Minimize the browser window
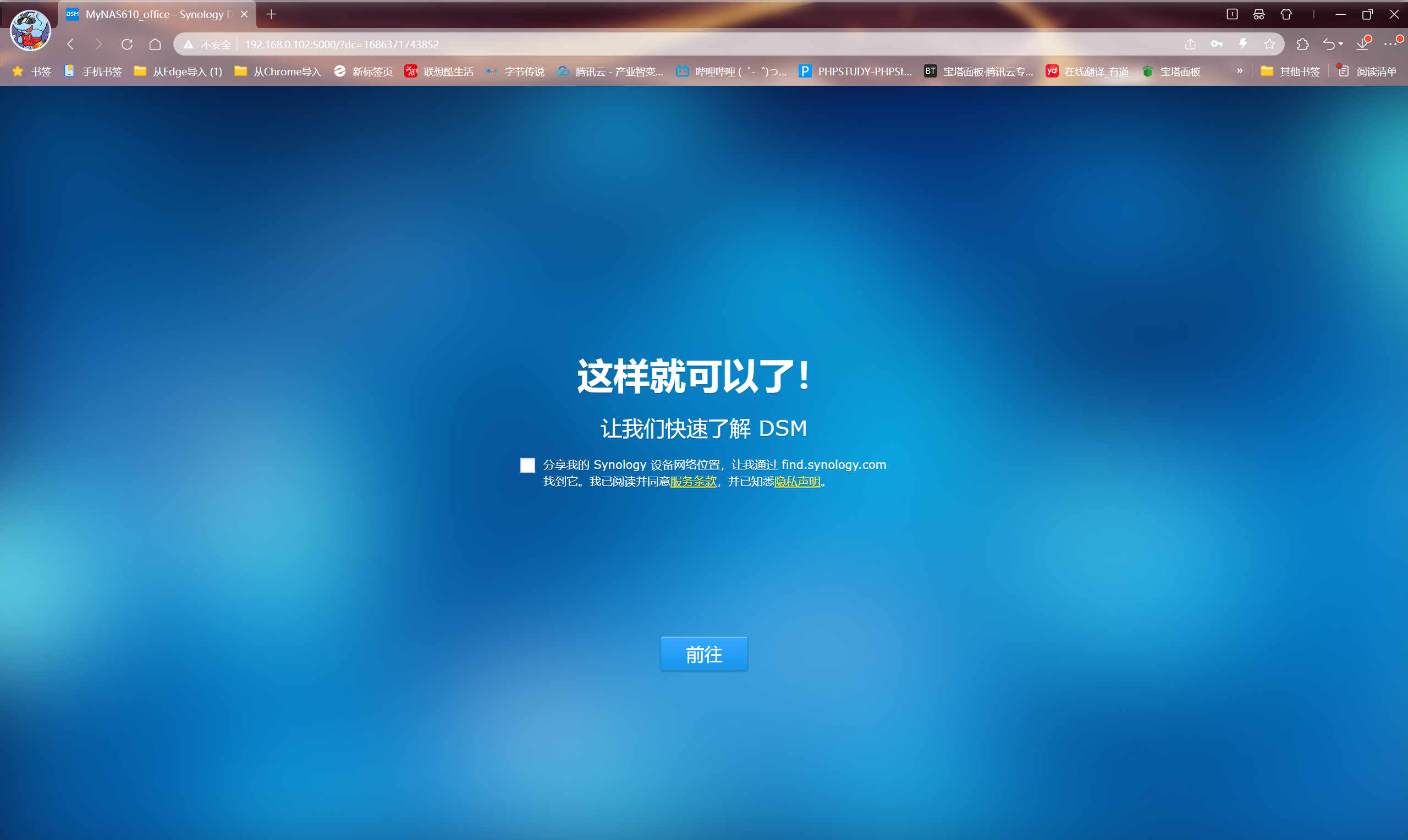Image resolution: width=1408 pixels, height=840 pixels. (1340, 14)
